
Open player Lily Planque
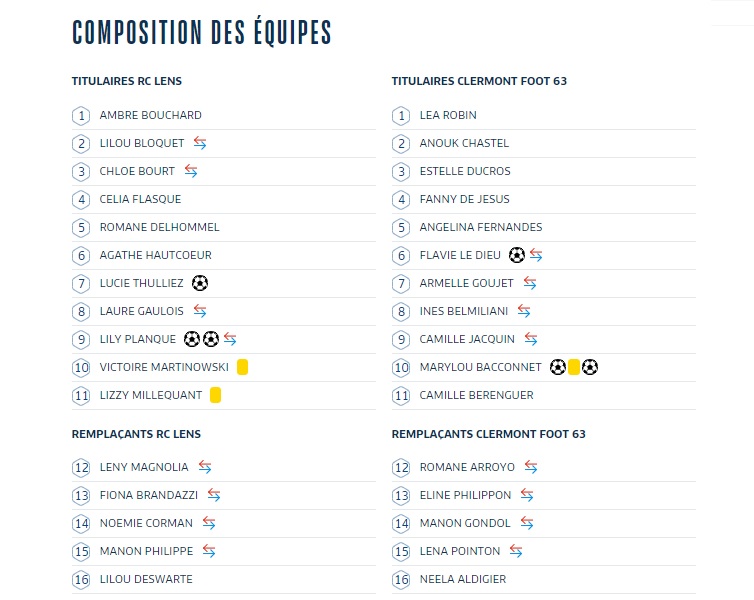click(x=137, y=339)
